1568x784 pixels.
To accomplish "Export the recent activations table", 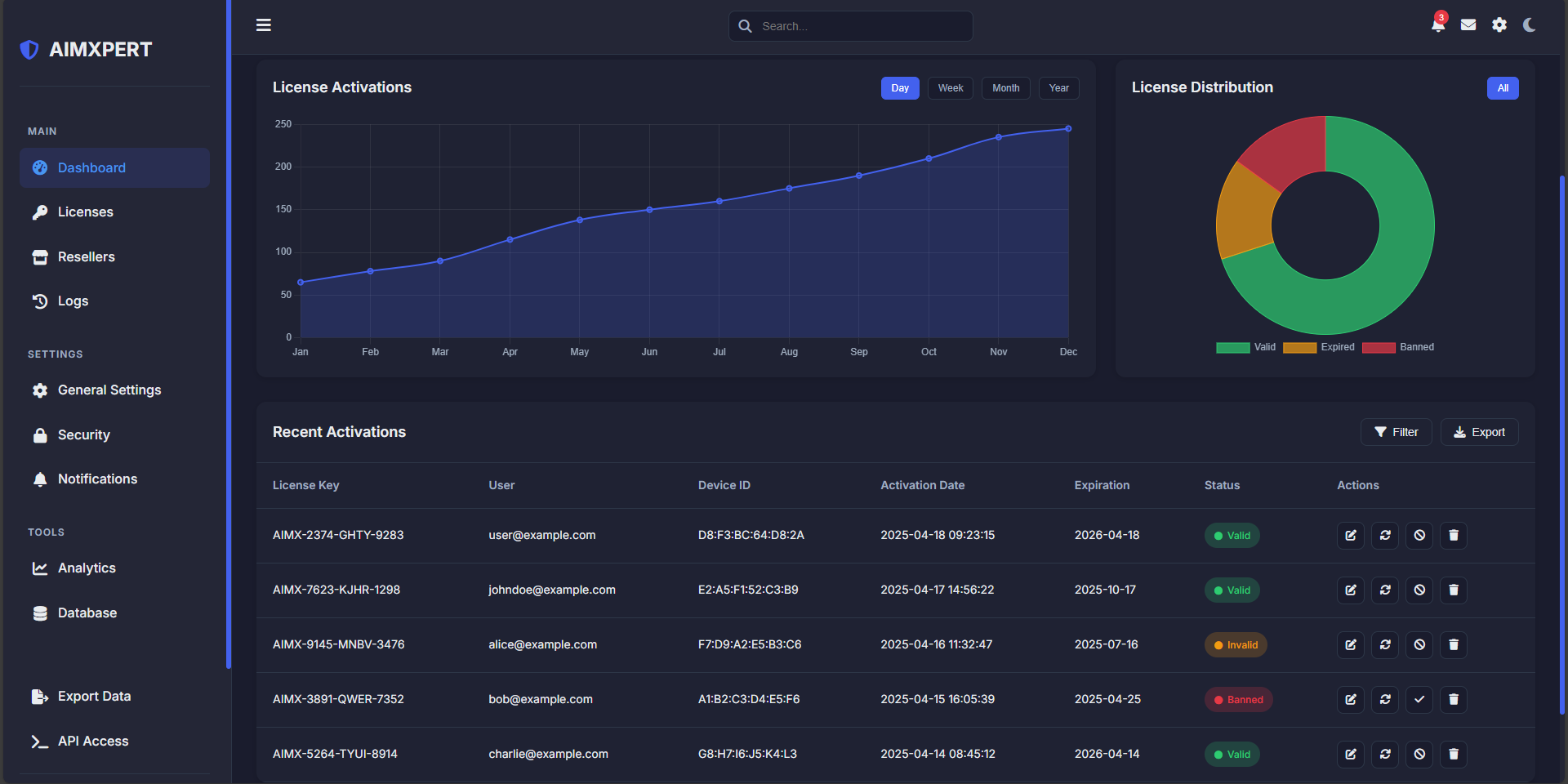I will (1480, 432).
